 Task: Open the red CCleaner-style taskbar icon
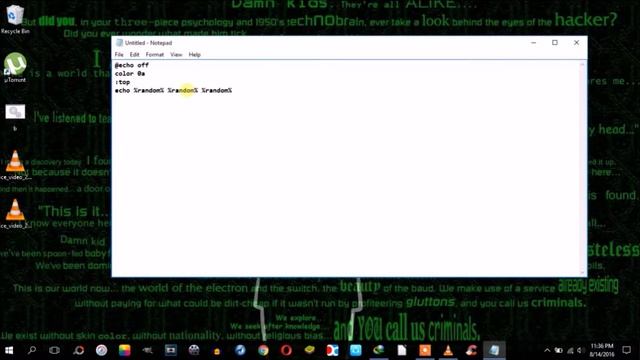(471, 350)
